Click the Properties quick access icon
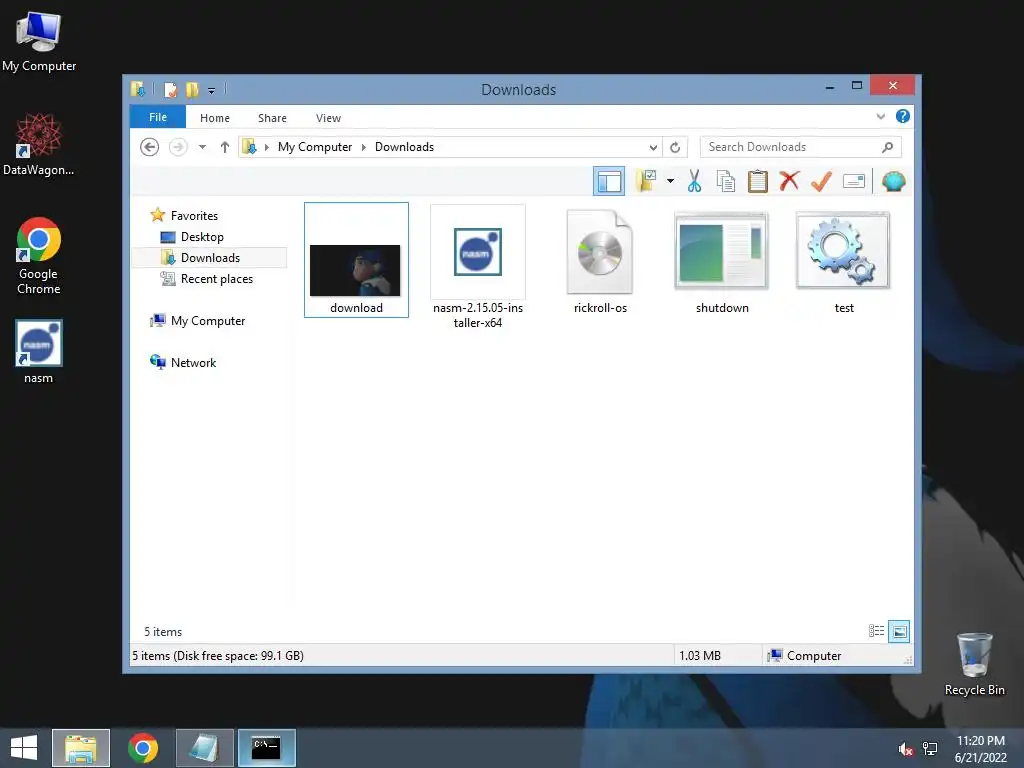 click(x=170, y=89)
